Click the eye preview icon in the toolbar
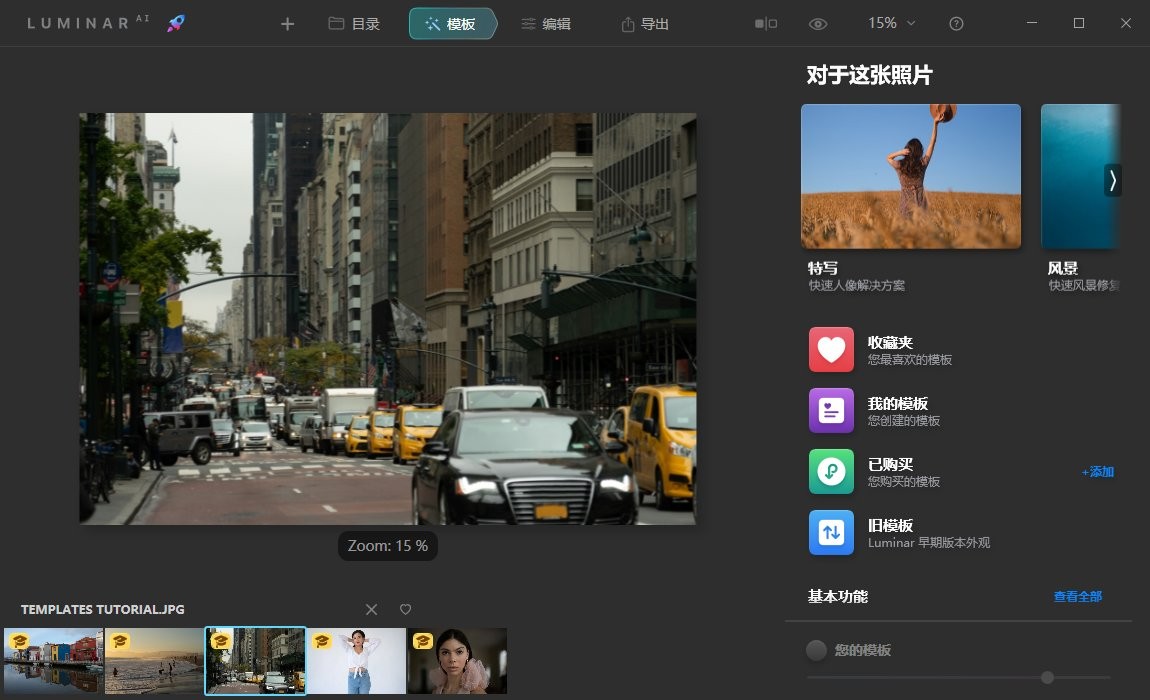Screen dimensions: 1150x700 (817, 23)
